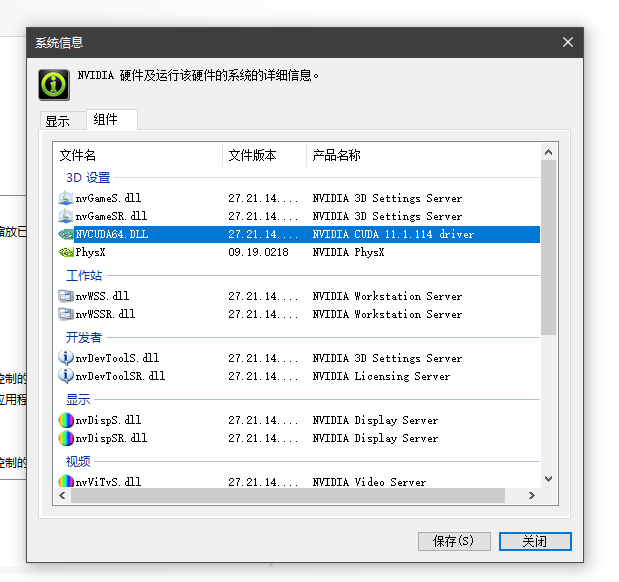Image resolution: width=619 pixels, height=582 pixels.
Task: Collapse the 工作站 group header
Action: coord(84,275)
